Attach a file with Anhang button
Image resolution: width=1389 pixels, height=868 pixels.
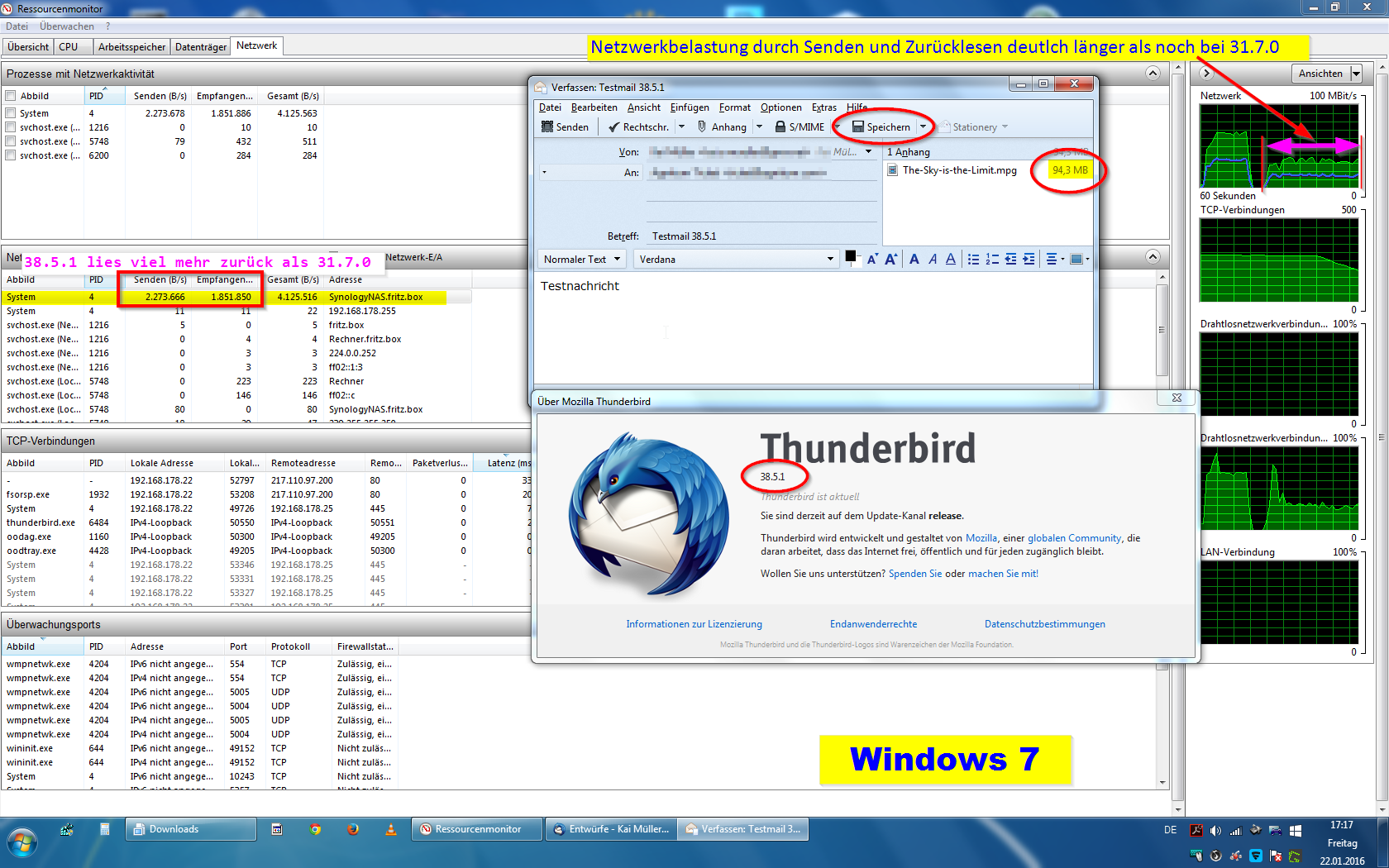click(722, 127)
